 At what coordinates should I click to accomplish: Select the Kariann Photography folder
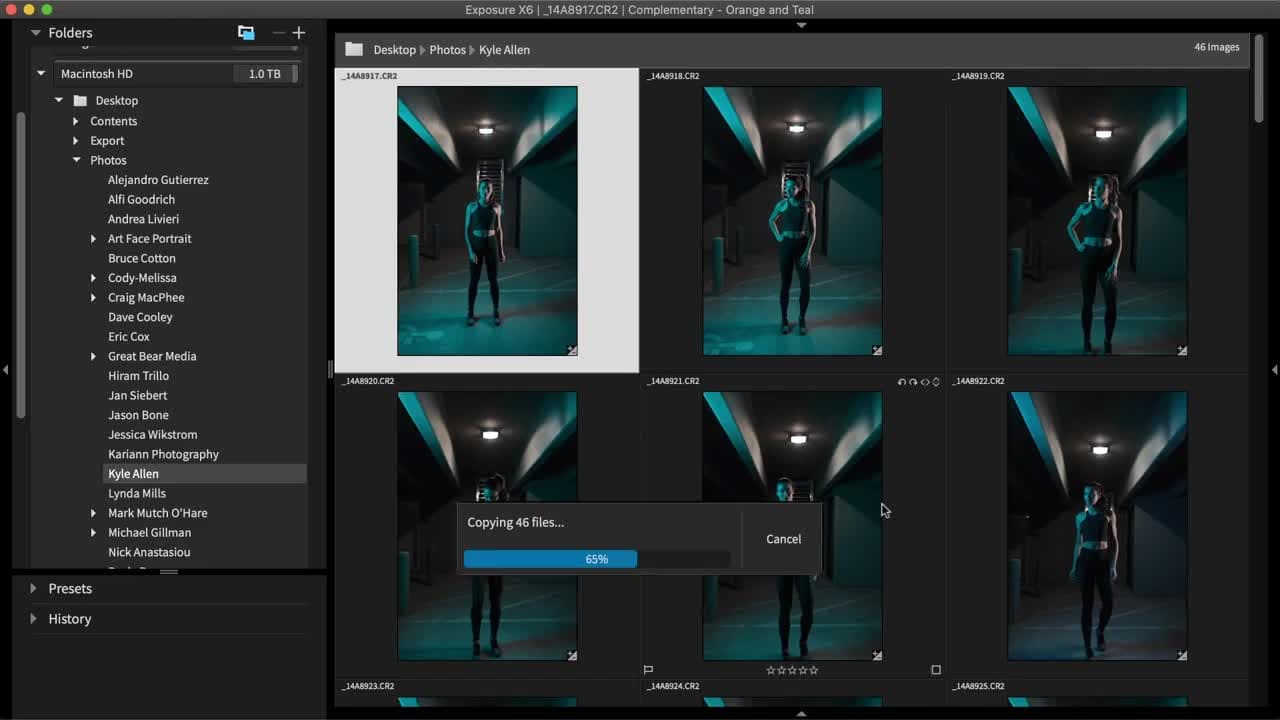pos(163,454)
